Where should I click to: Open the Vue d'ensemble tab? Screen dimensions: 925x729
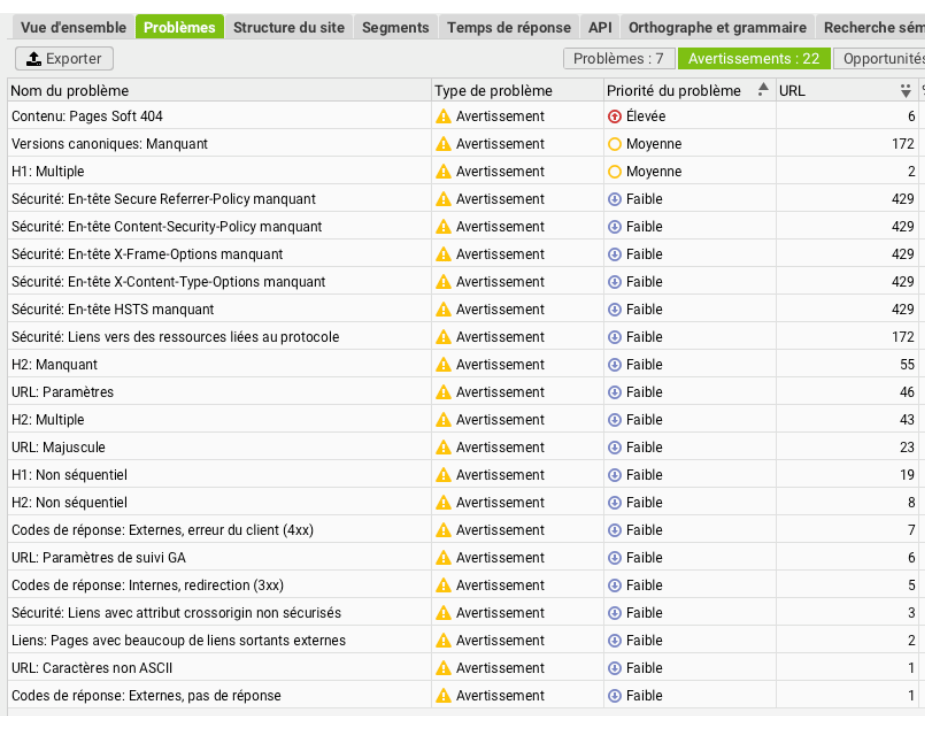(73, 27)
